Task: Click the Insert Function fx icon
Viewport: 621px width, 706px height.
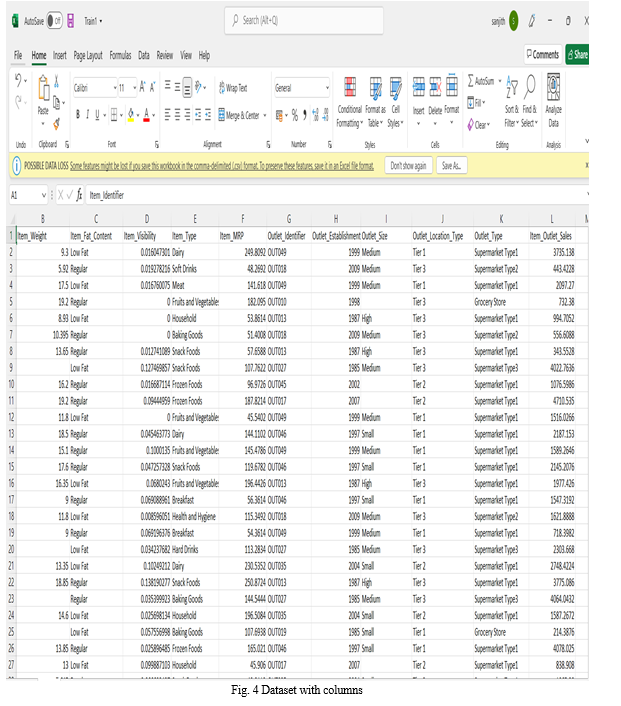Action: [x=79, y=195]
